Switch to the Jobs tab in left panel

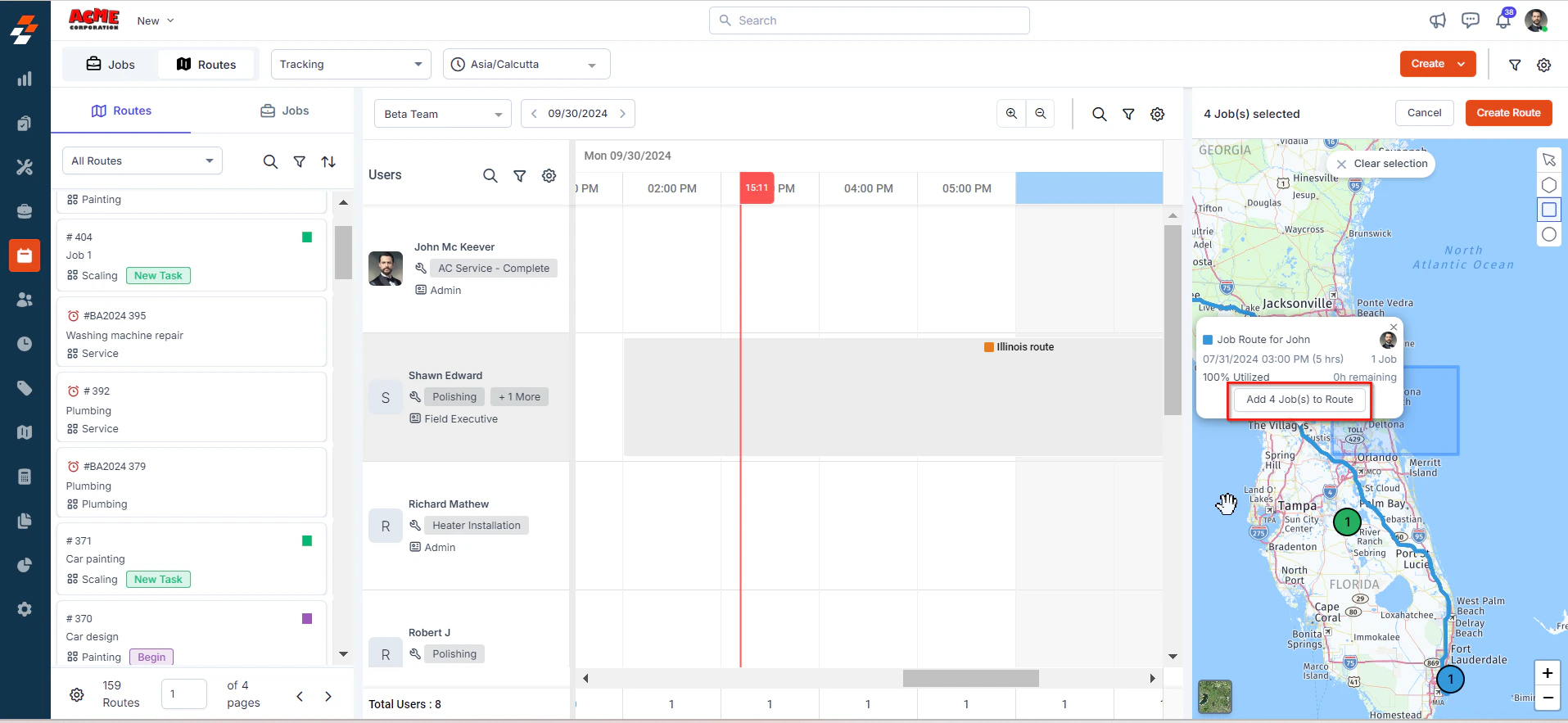284,111
